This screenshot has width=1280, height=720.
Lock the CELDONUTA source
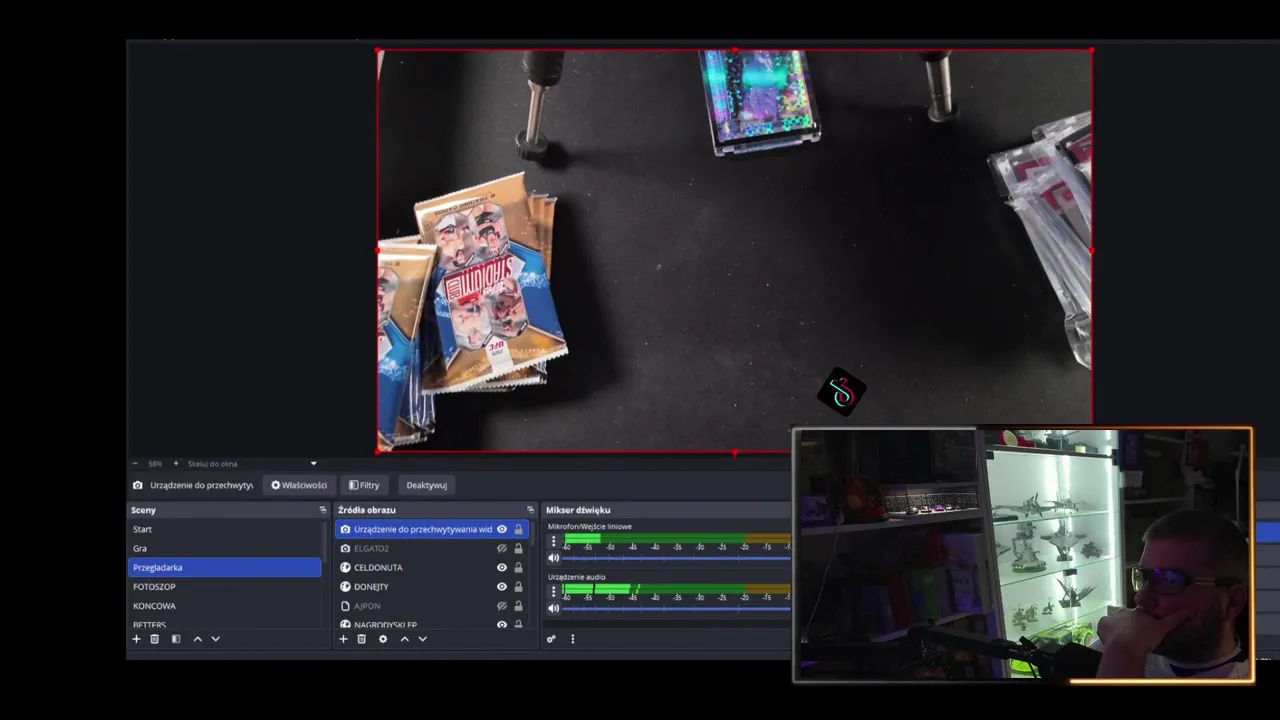tap(518, 567)
